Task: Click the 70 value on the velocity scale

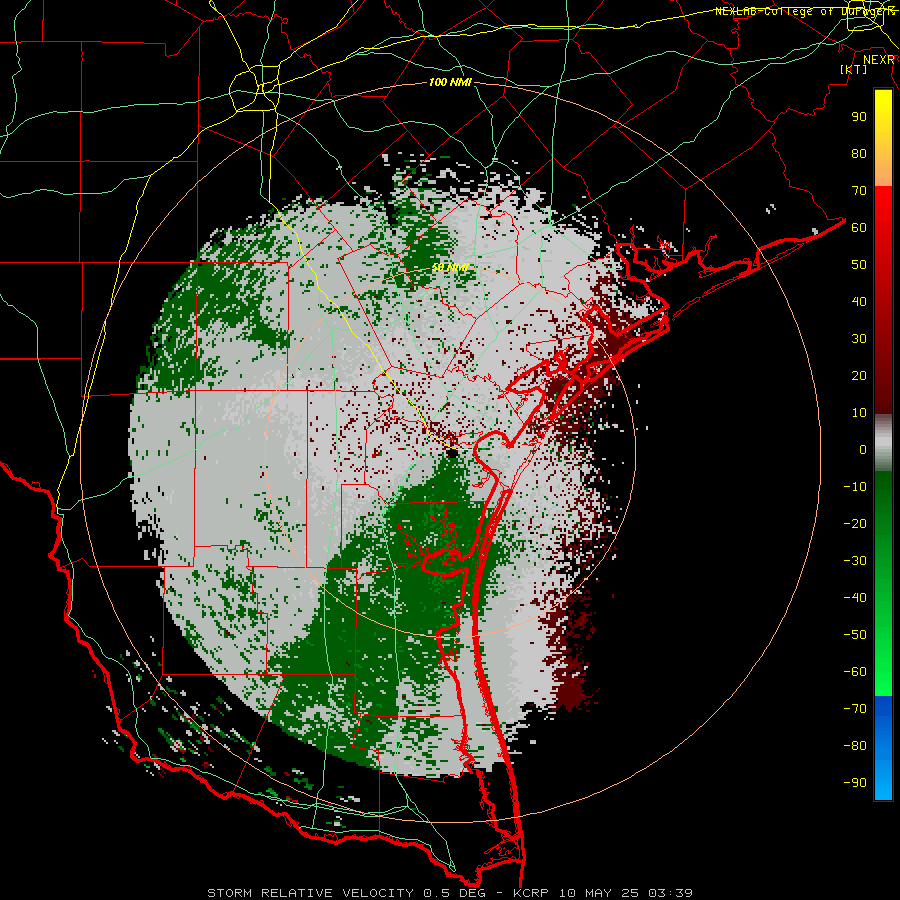Action: (x=859, y=191)
